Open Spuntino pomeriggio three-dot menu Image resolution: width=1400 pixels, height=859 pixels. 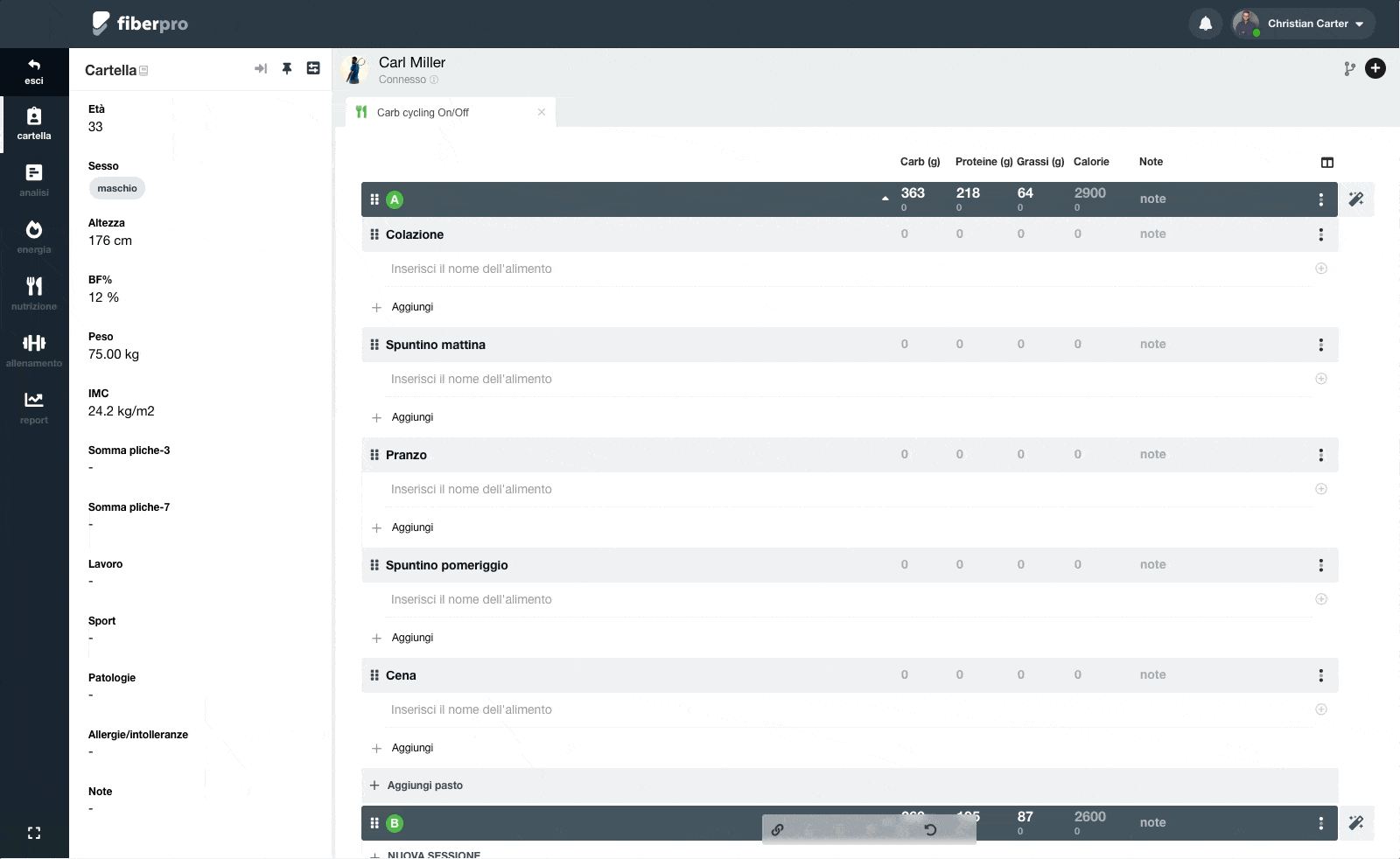1321,565
